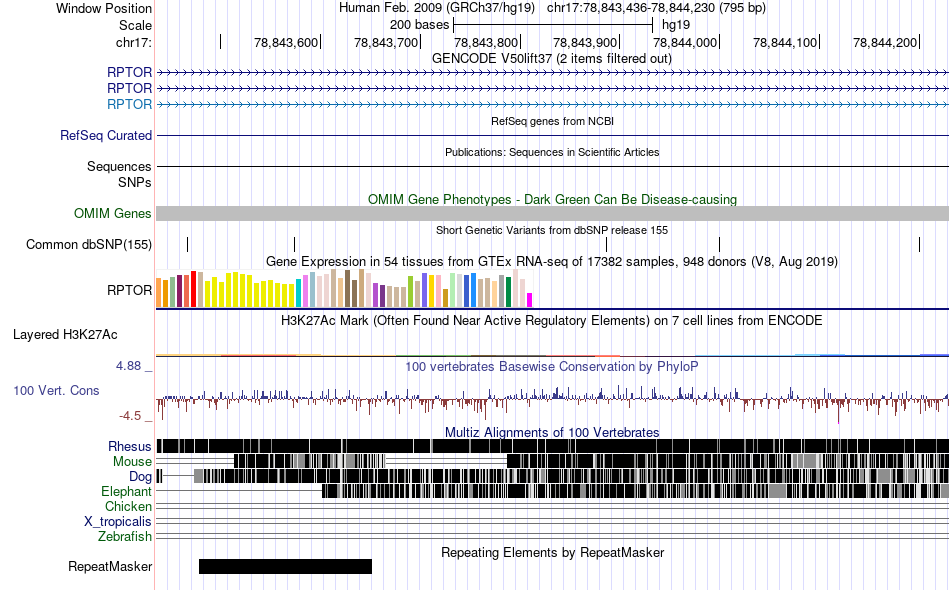The height and width of the screenshot is (590, 950).
Task: Click the 200 bases scale bar
Action: 553,25
